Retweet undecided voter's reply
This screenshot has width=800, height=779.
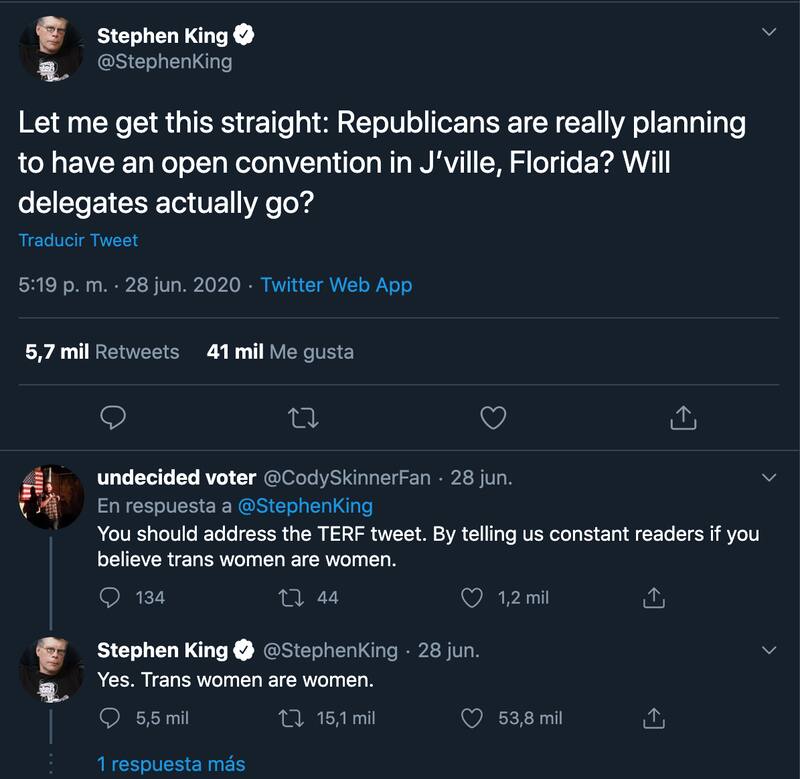(295, 597)
